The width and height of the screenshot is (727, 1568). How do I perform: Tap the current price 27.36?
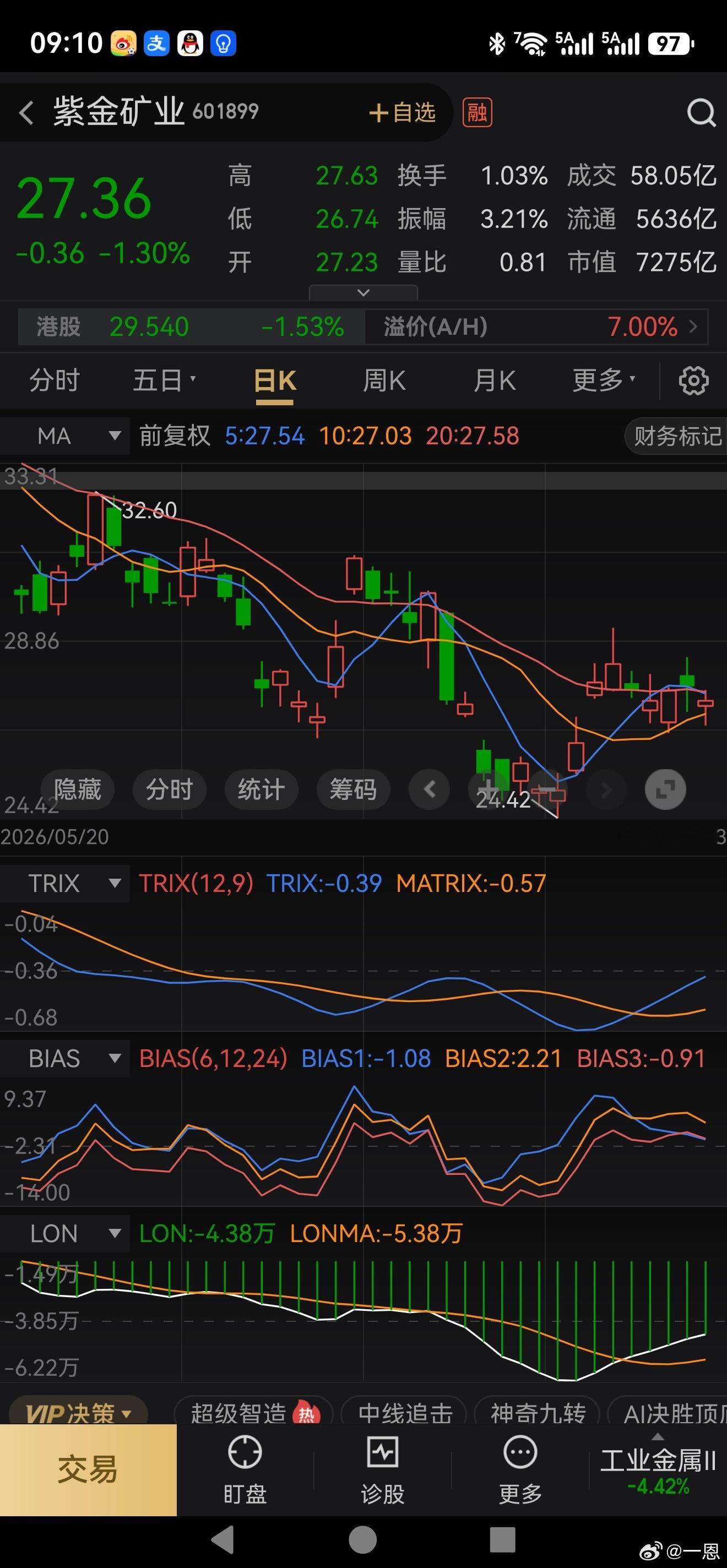click(84, 199)
